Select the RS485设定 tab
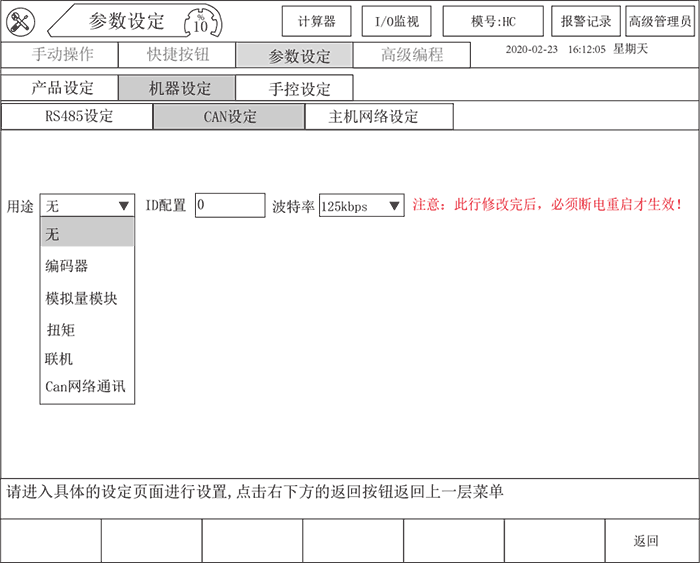 [77, 116]
